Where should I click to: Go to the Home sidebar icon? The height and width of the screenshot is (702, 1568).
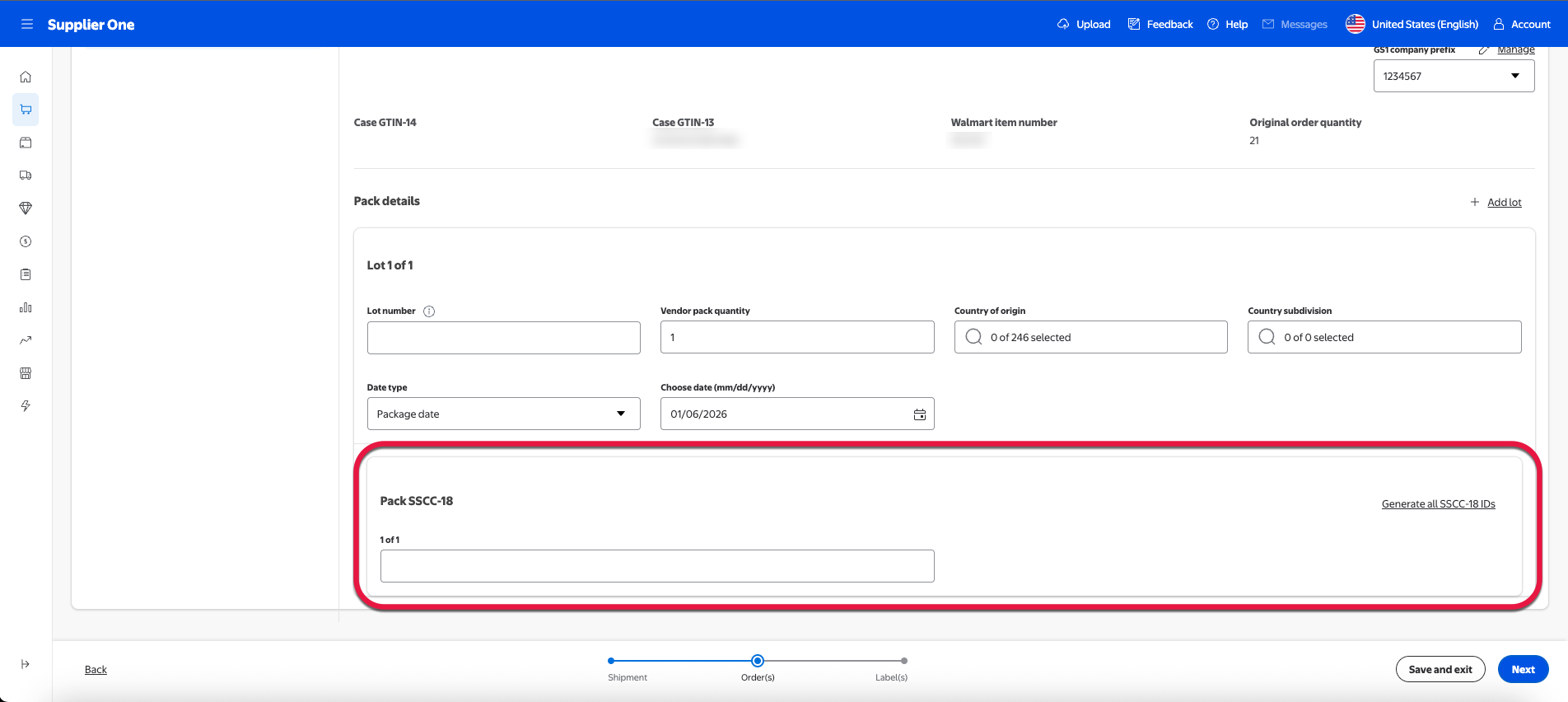pyautogui.click(x=26, y=77)
